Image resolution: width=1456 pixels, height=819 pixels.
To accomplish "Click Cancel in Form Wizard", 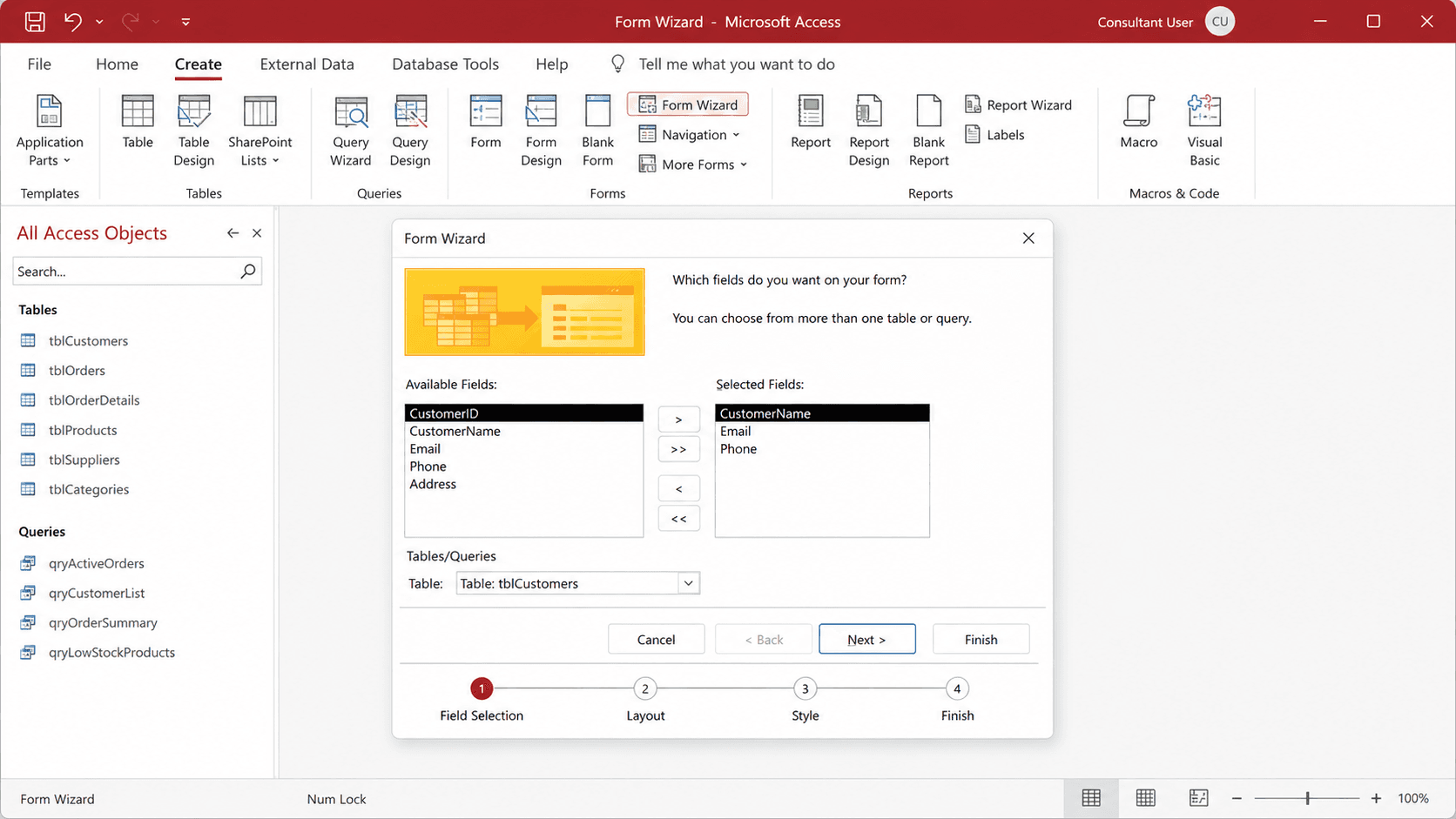I will point(656,640).
